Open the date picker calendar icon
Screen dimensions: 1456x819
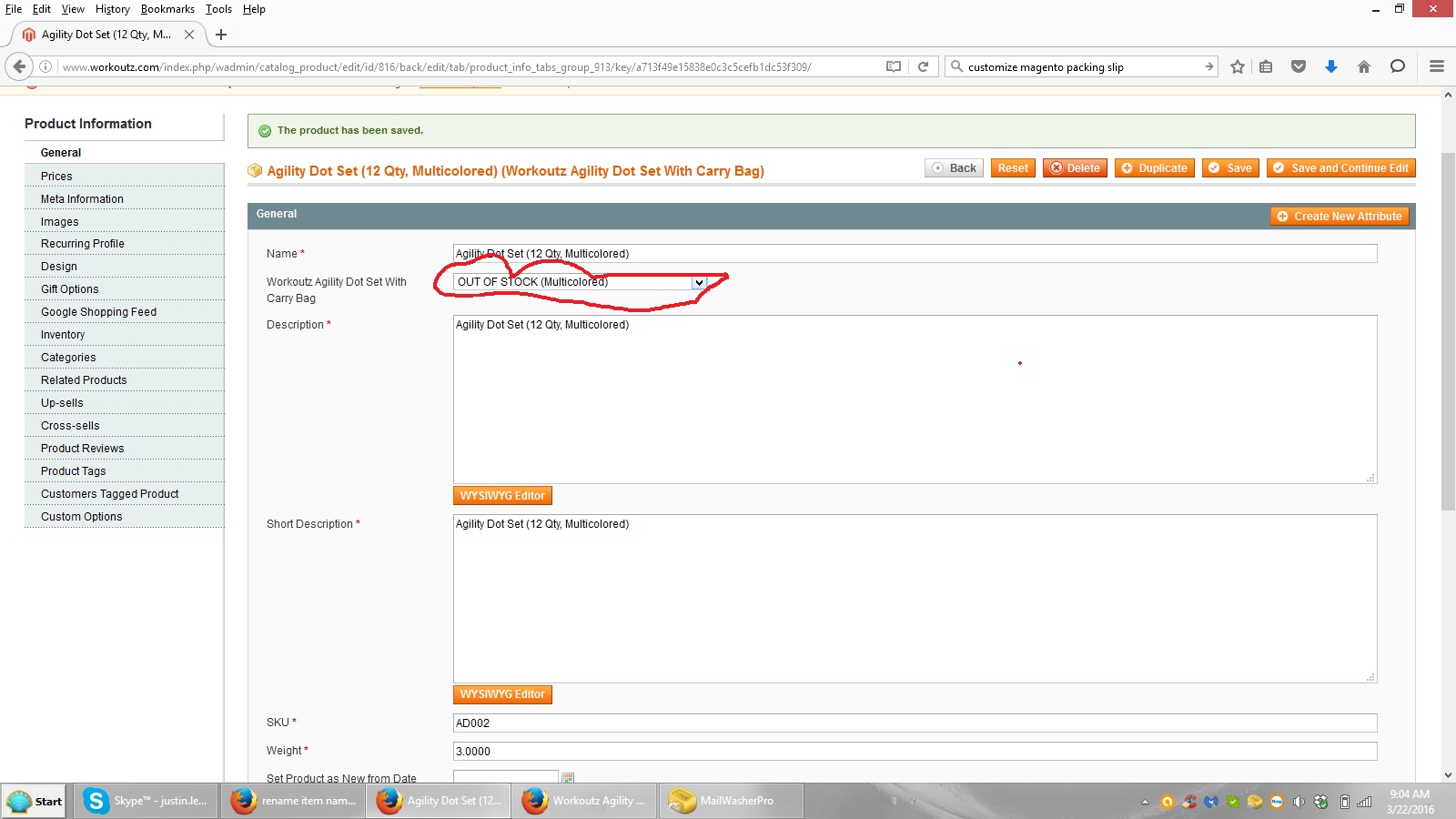point(568,778)
